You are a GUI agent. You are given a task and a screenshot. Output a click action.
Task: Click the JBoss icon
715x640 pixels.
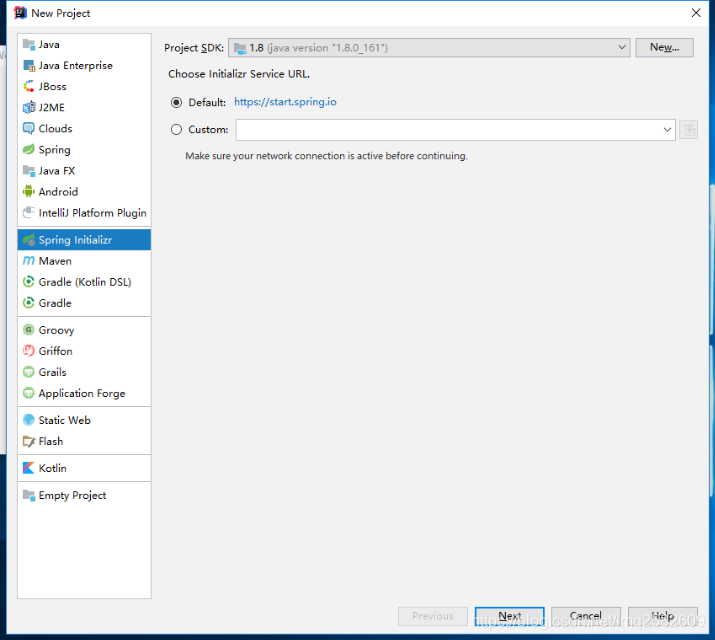coord(29,87)
